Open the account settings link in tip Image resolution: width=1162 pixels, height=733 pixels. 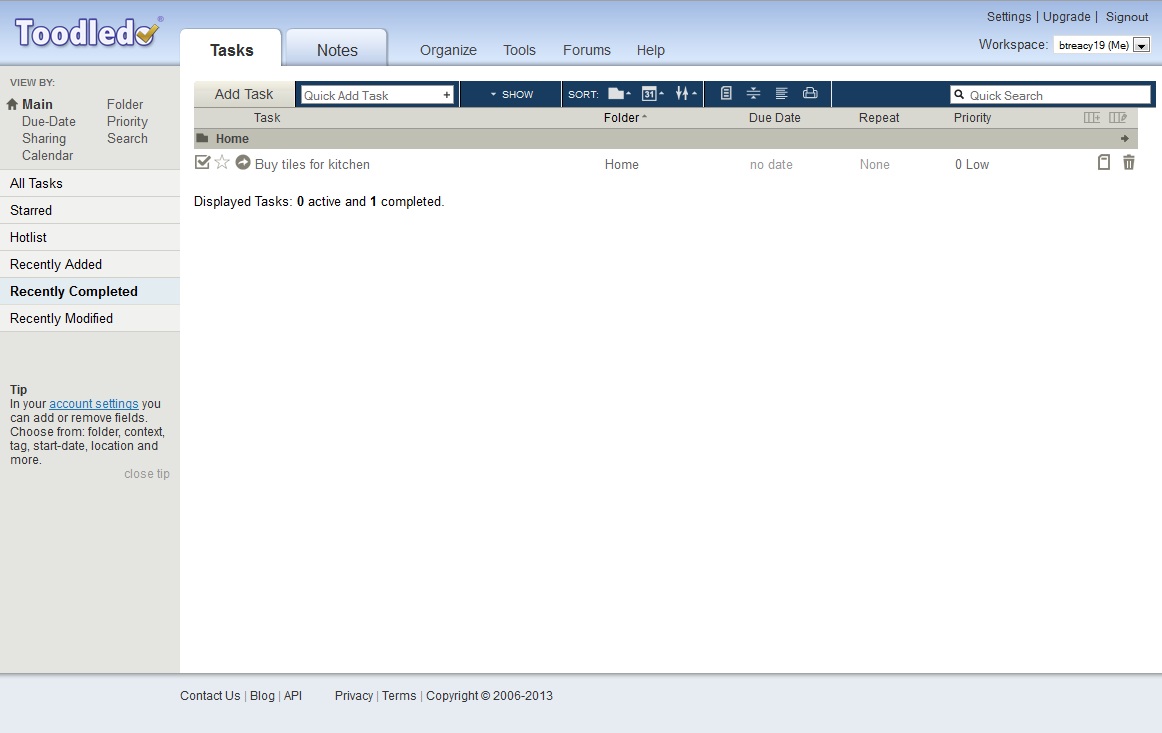[93, 404]
